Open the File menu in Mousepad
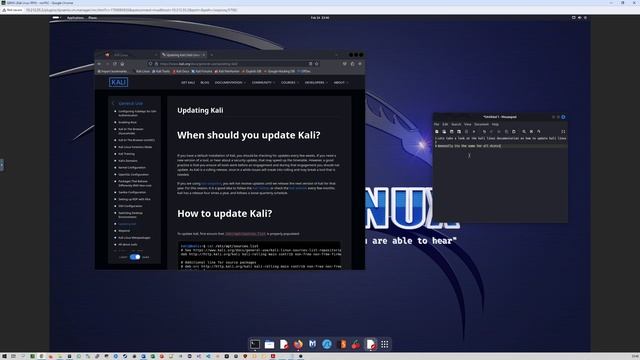640x360 pixels. tap(436, 124)
